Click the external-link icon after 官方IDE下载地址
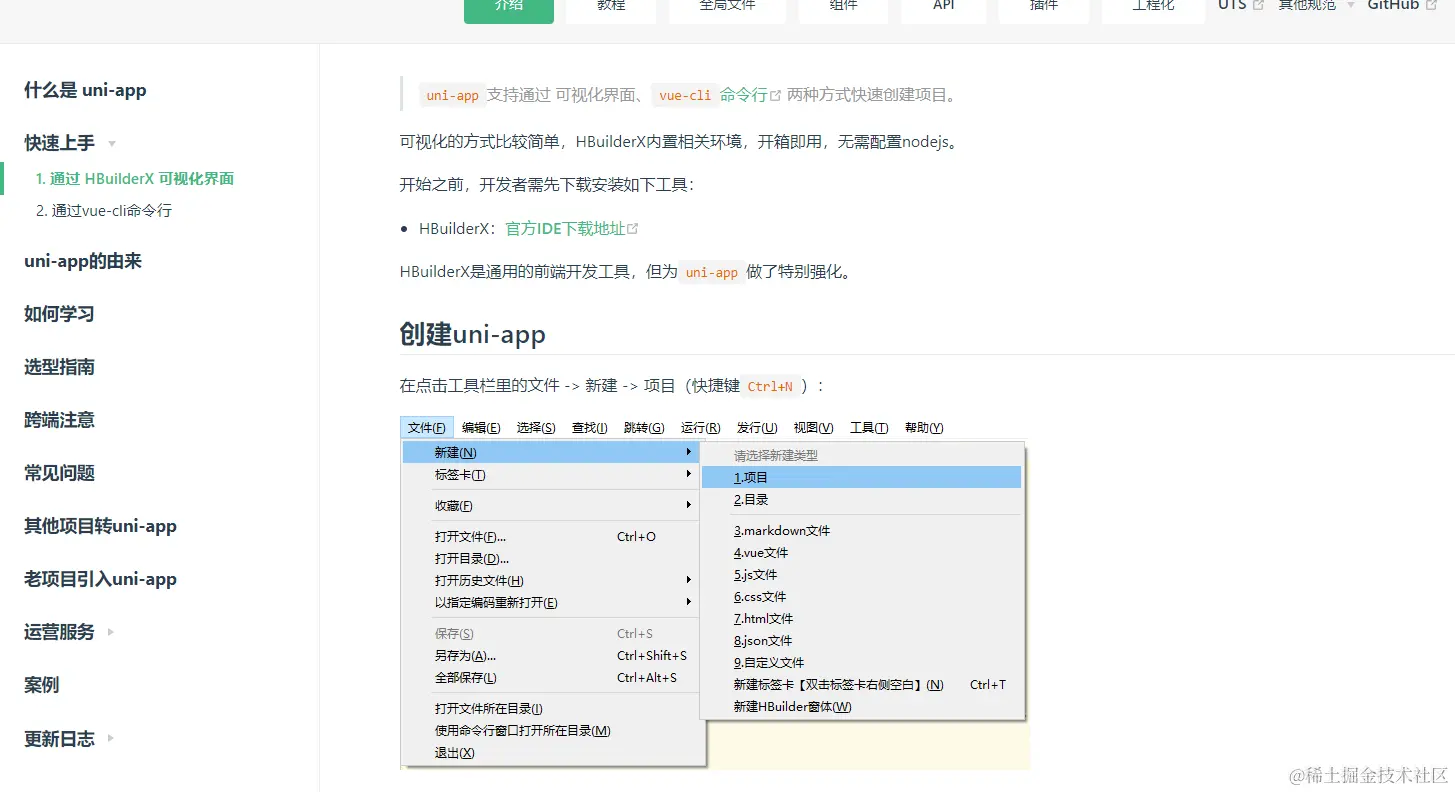The image size is (1455, 792). (632, 229)
